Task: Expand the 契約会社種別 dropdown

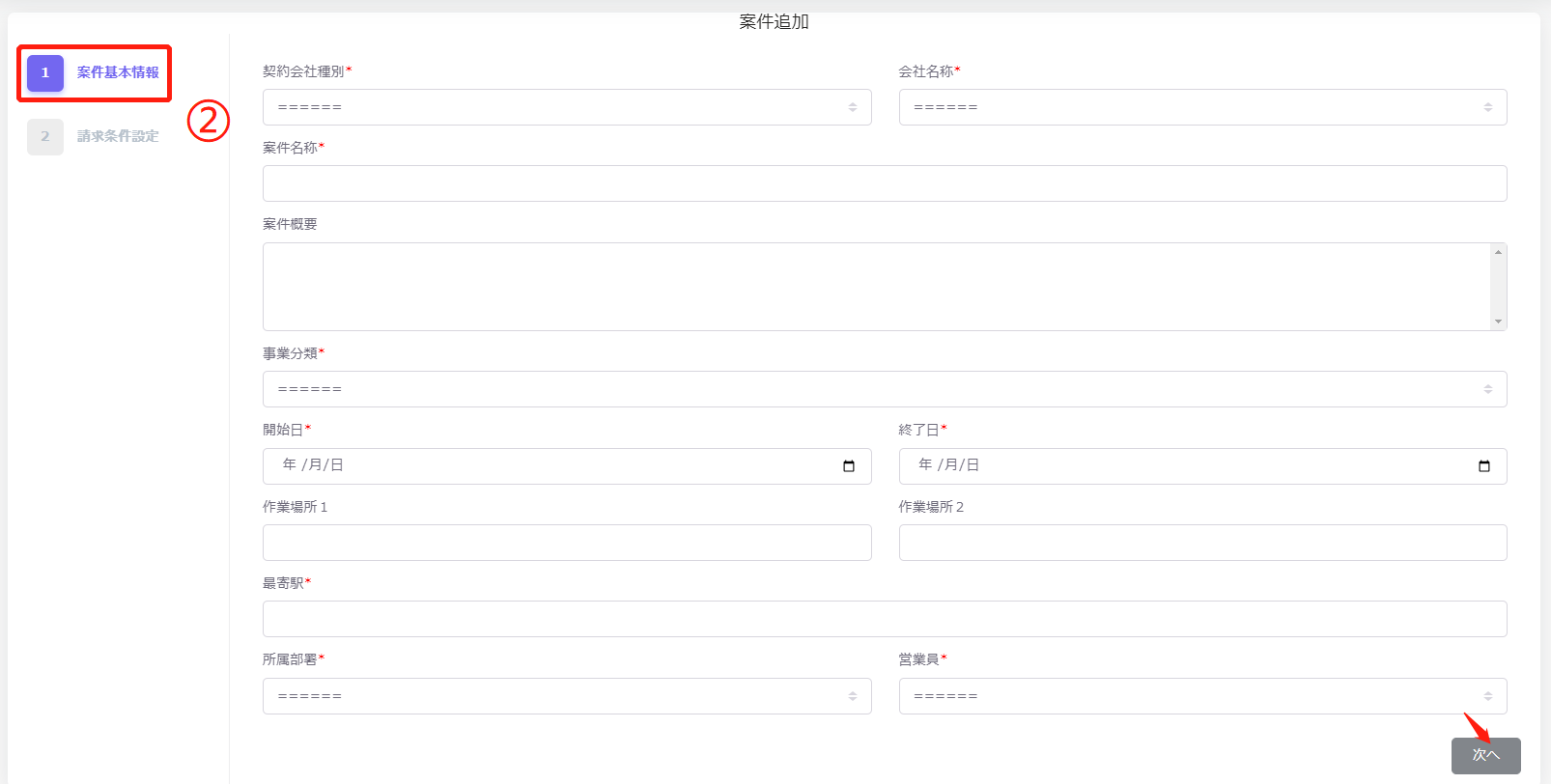Action: click(x=567, y=107)
